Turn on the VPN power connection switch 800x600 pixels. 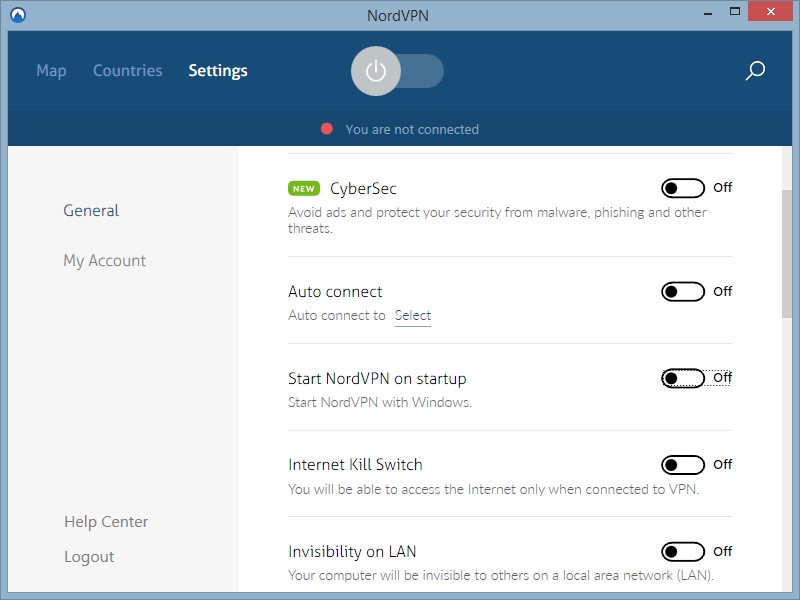click(x=397, y=71)
